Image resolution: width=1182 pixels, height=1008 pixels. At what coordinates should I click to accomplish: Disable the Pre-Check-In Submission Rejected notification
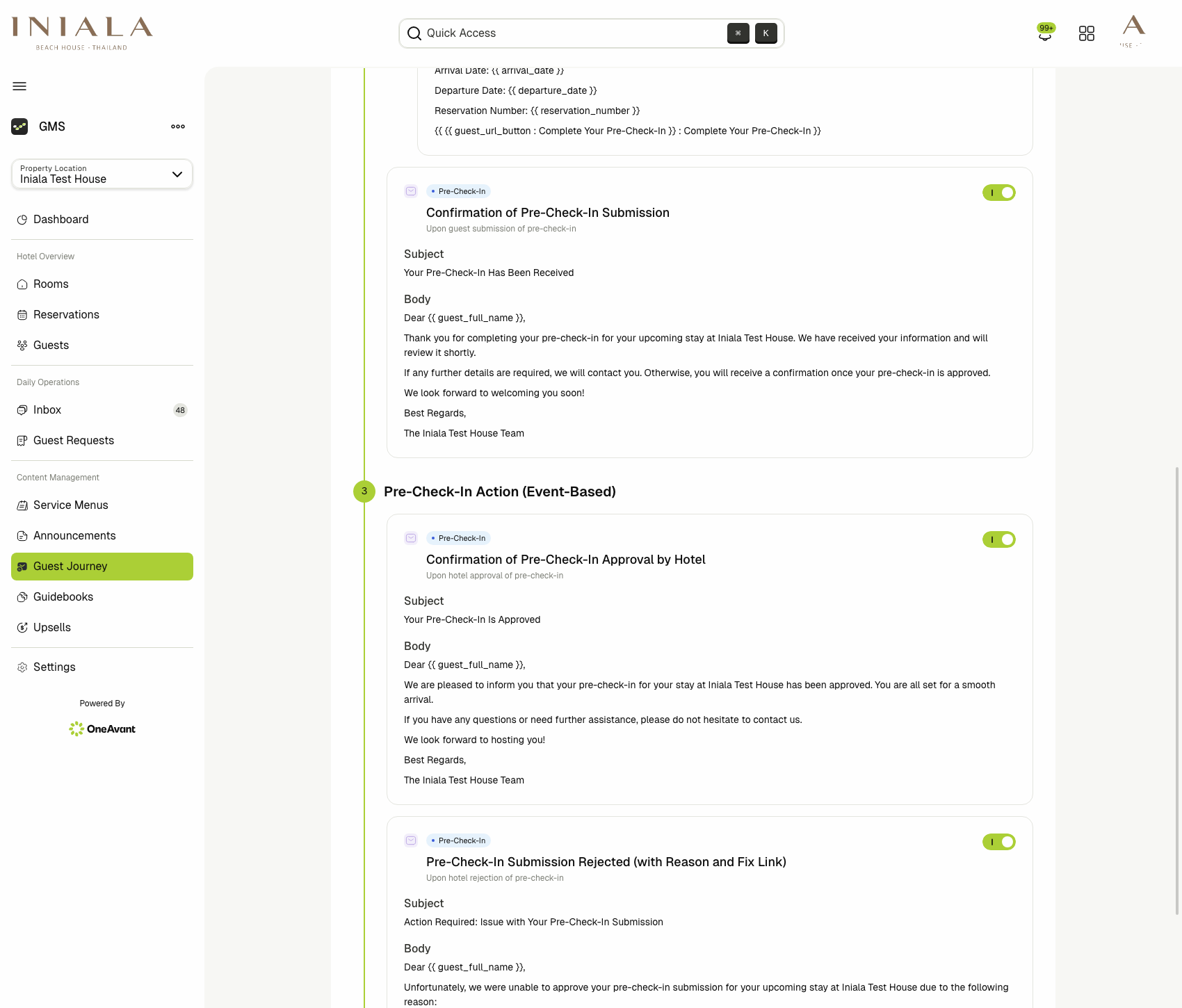pos(999,842)
